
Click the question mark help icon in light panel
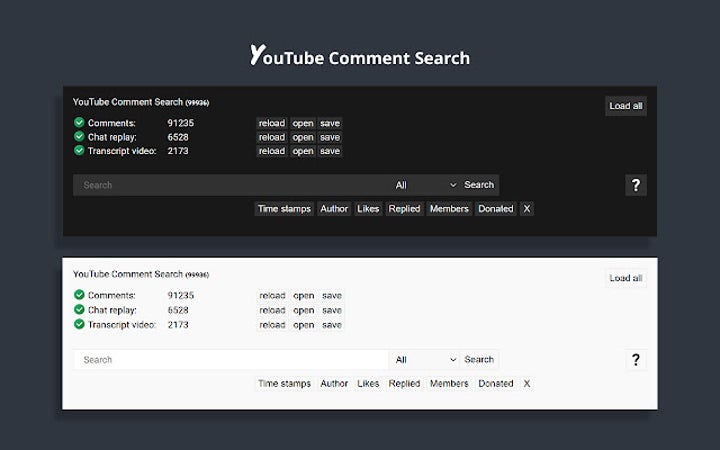(636, 360)
